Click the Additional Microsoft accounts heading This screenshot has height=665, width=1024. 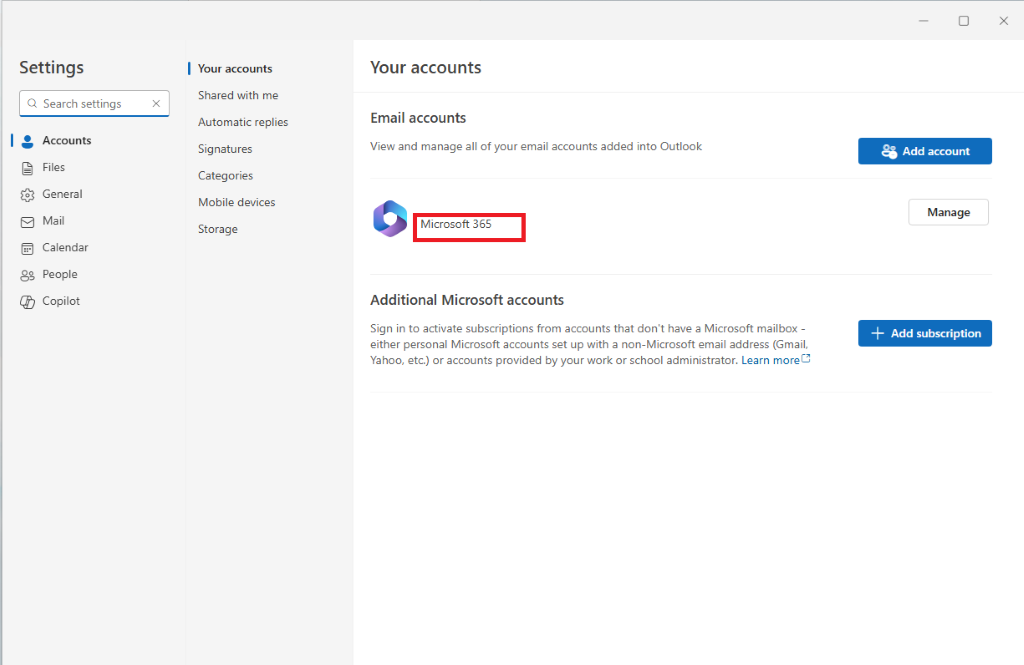pyautogui.click(x=467, y=300)
